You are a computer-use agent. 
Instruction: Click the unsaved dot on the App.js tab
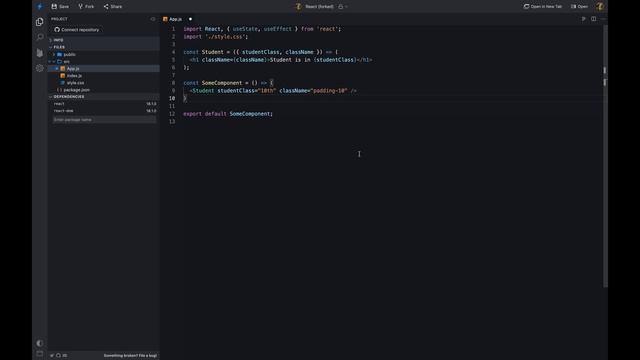[190, 19]
